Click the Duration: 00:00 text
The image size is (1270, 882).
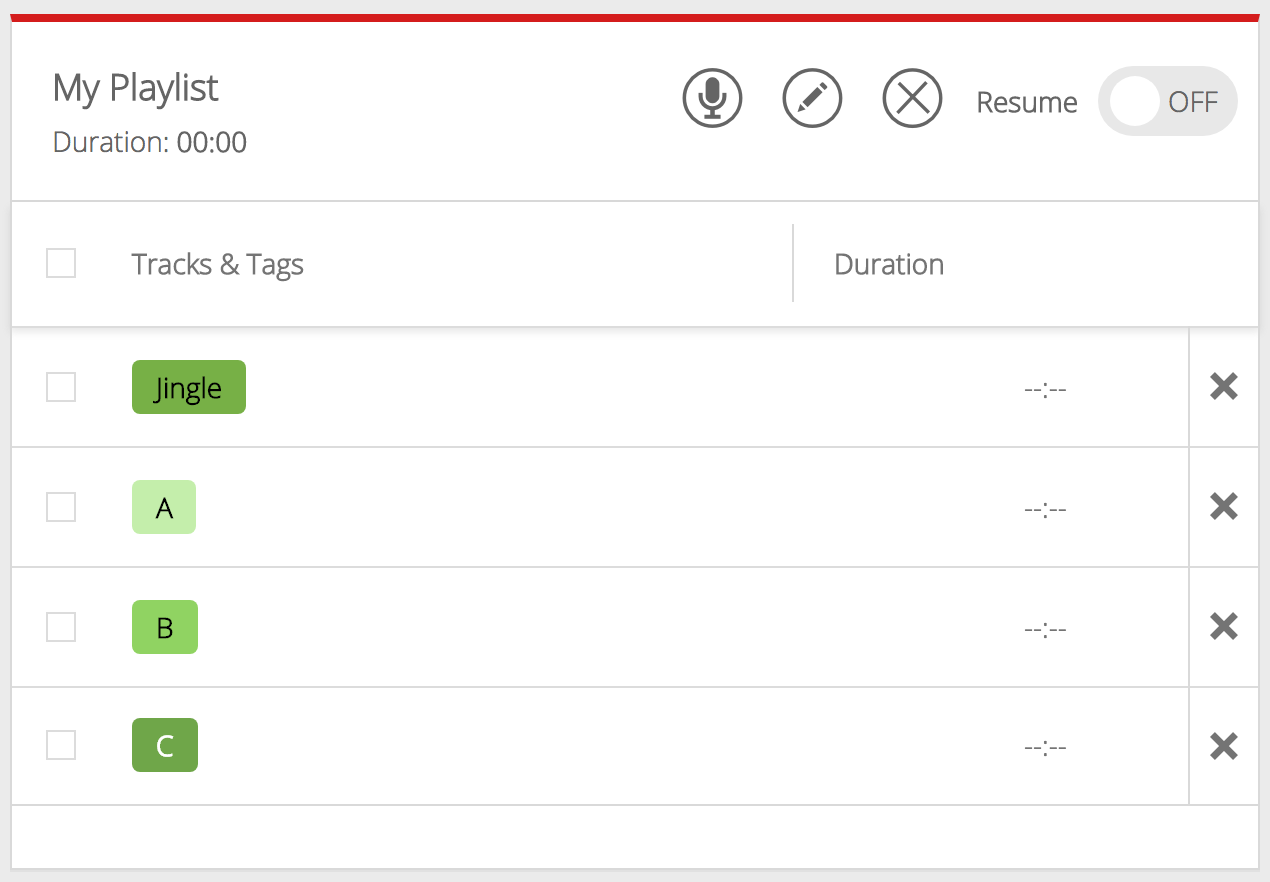[150, 142]
